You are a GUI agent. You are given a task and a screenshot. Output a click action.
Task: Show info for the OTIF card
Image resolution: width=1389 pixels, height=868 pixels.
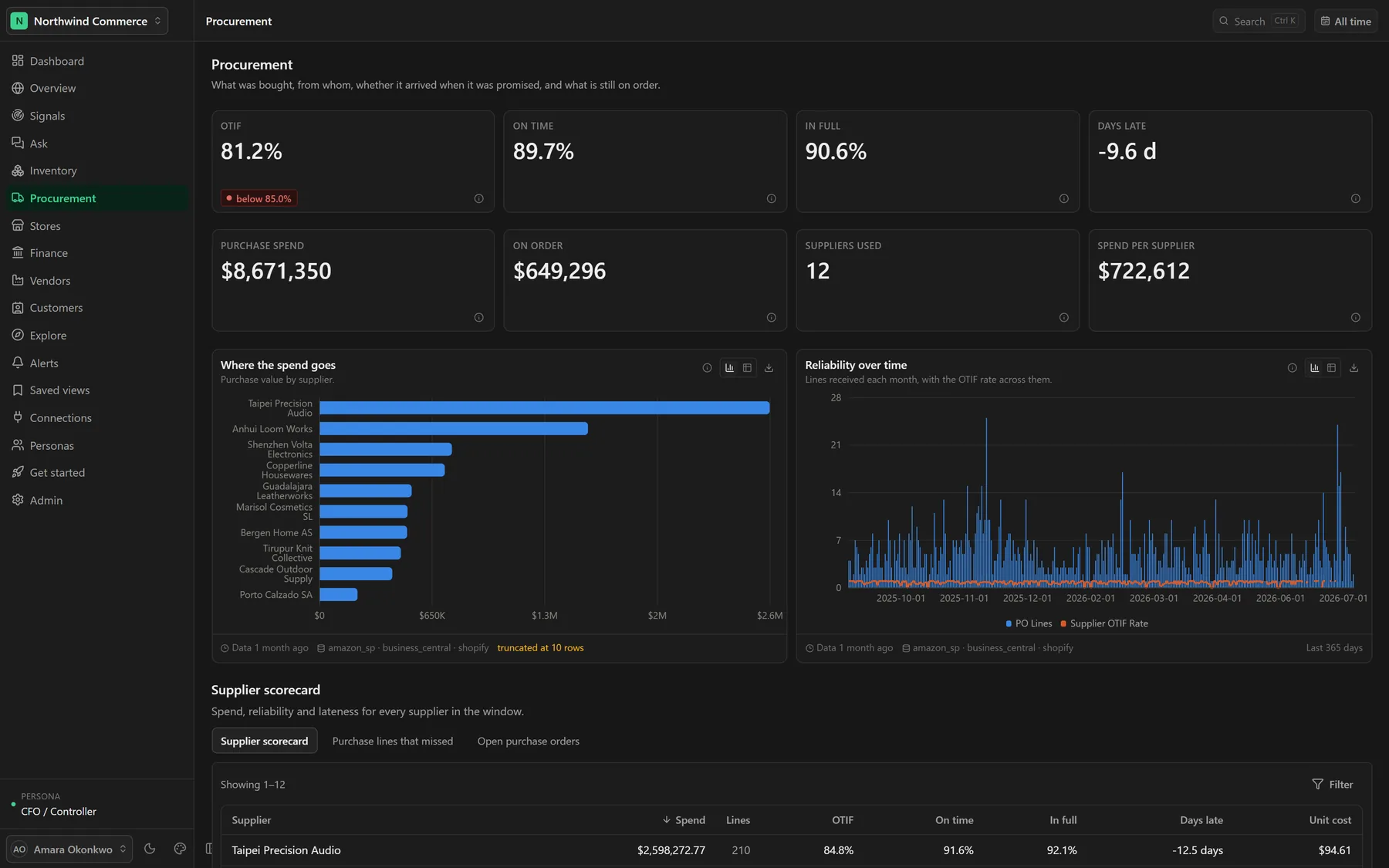(478, 199)
